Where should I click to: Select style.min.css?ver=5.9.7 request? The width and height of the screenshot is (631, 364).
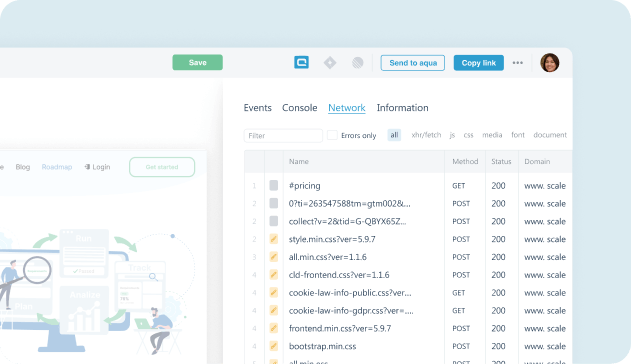point(332,239)
